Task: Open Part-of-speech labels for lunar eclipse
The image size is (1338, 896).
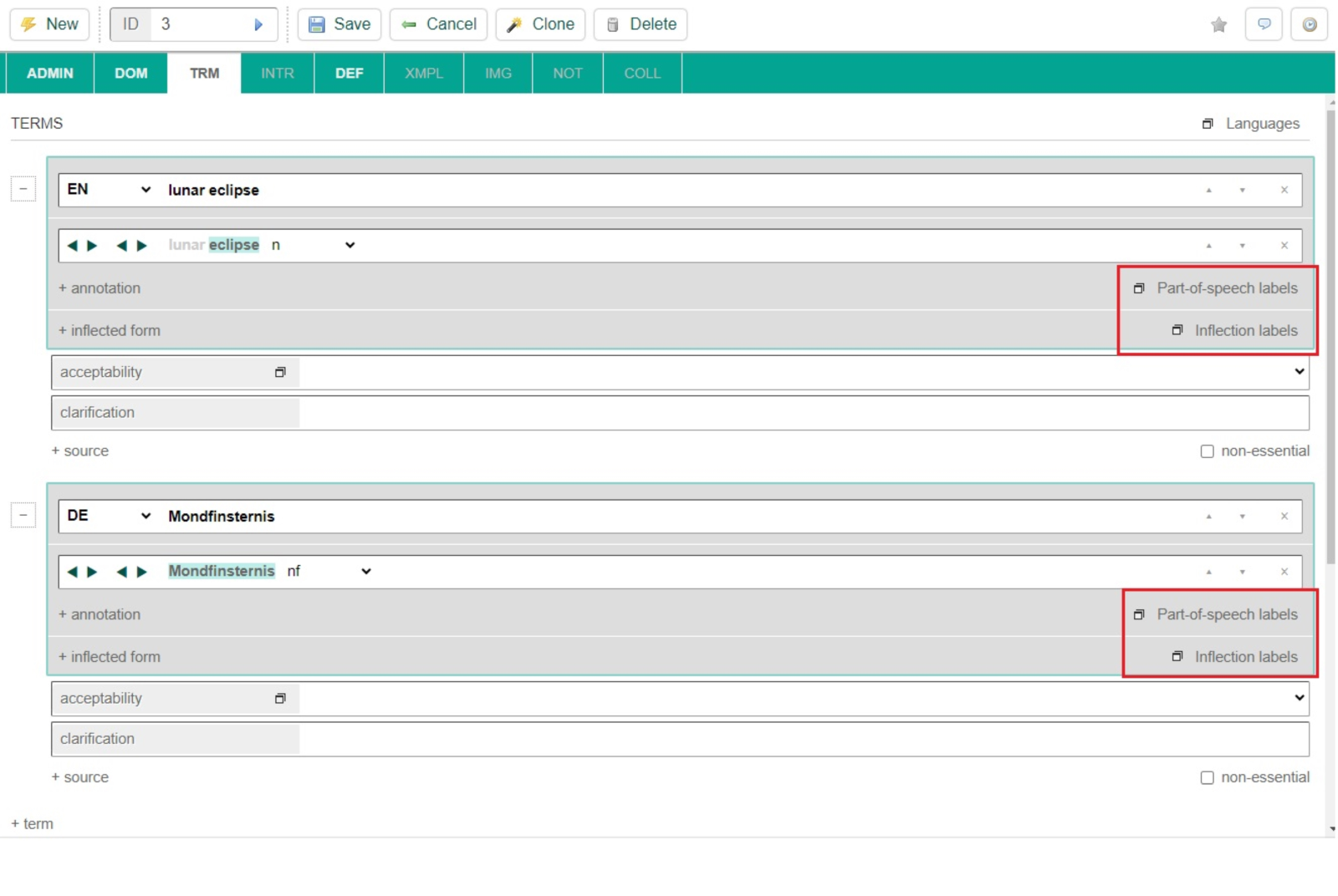Action: click(x=1226, y=288)
